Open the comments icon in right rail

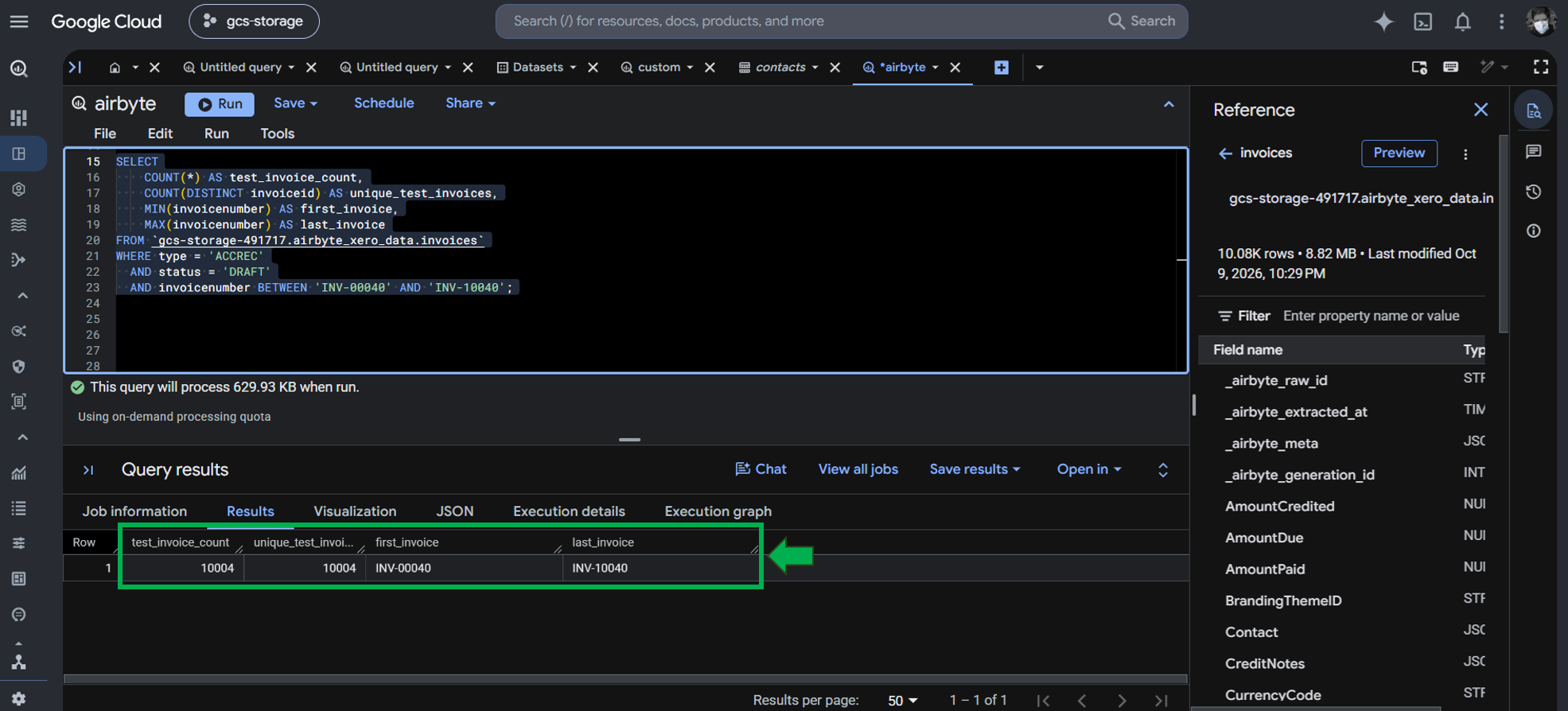(1534, 152)
